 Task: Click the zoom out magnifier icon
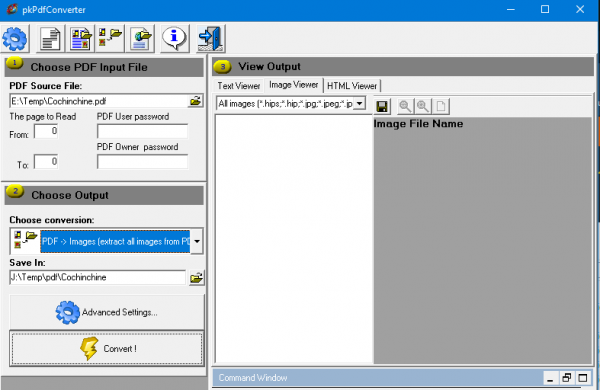(405, 106)
